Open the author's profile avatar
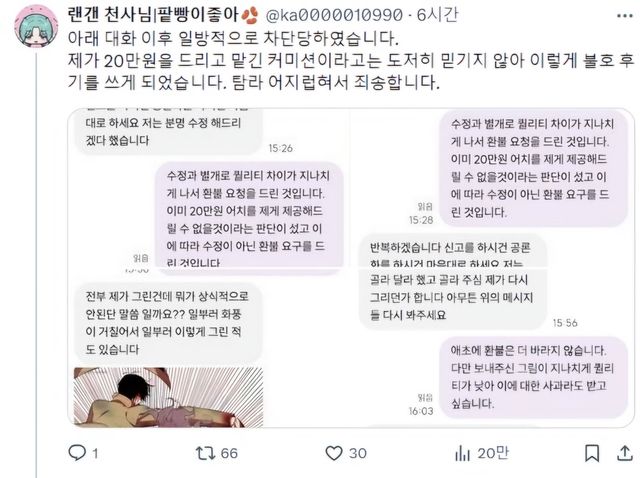 [36, 26]
